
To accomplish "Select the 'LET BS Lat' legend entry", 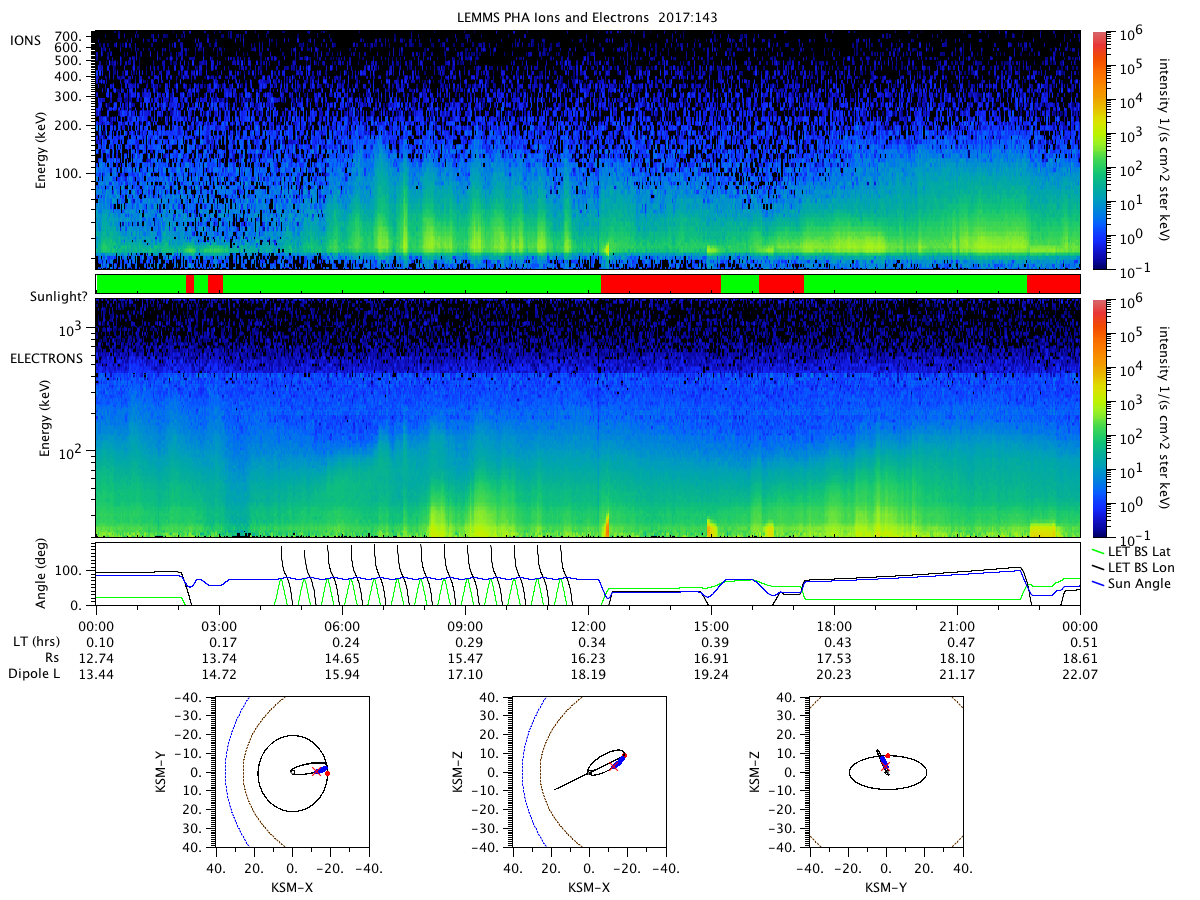I will (1138, 551).
